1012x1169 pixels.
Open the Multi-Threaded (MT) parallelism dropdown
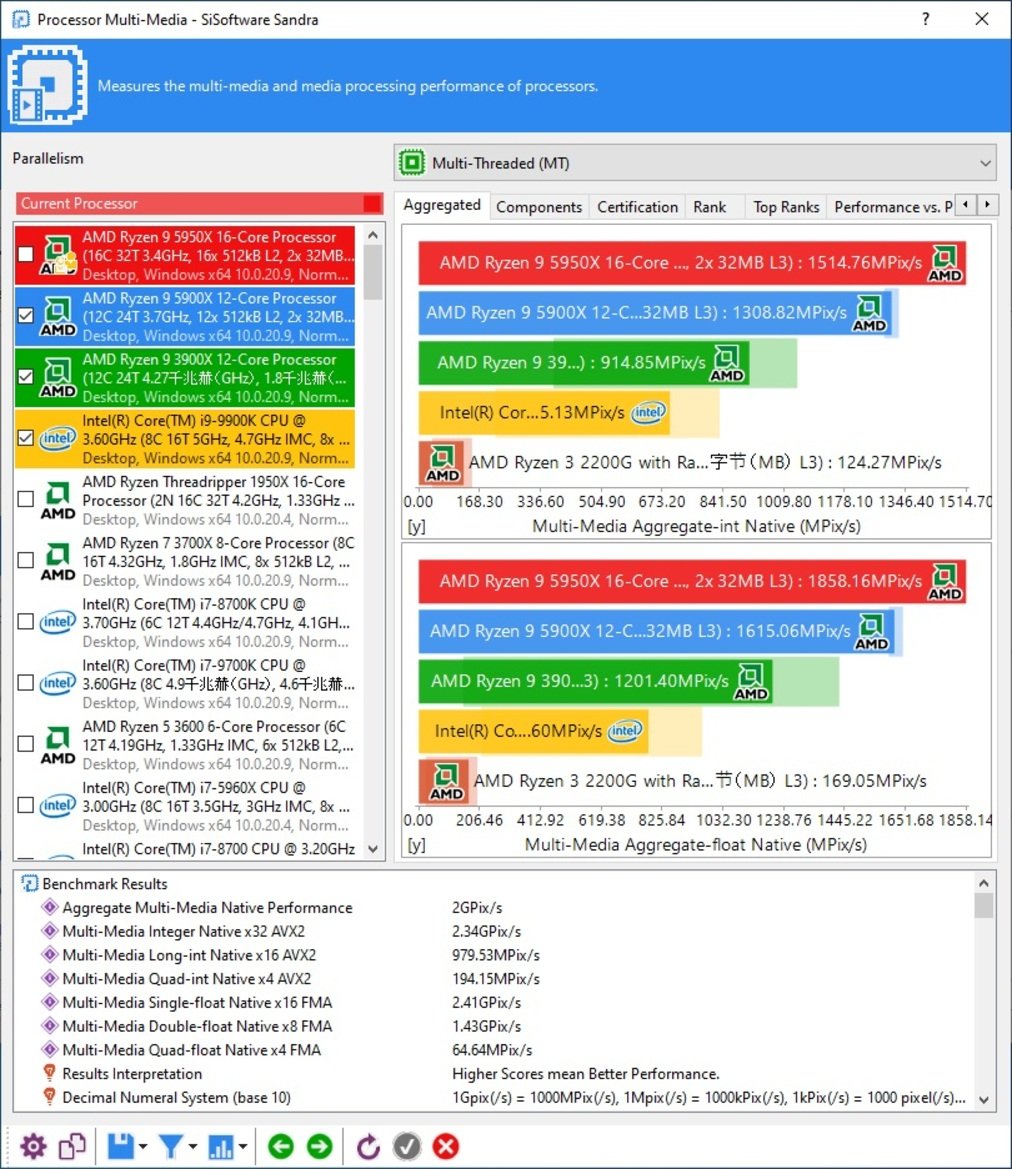(x=695, y=163)
